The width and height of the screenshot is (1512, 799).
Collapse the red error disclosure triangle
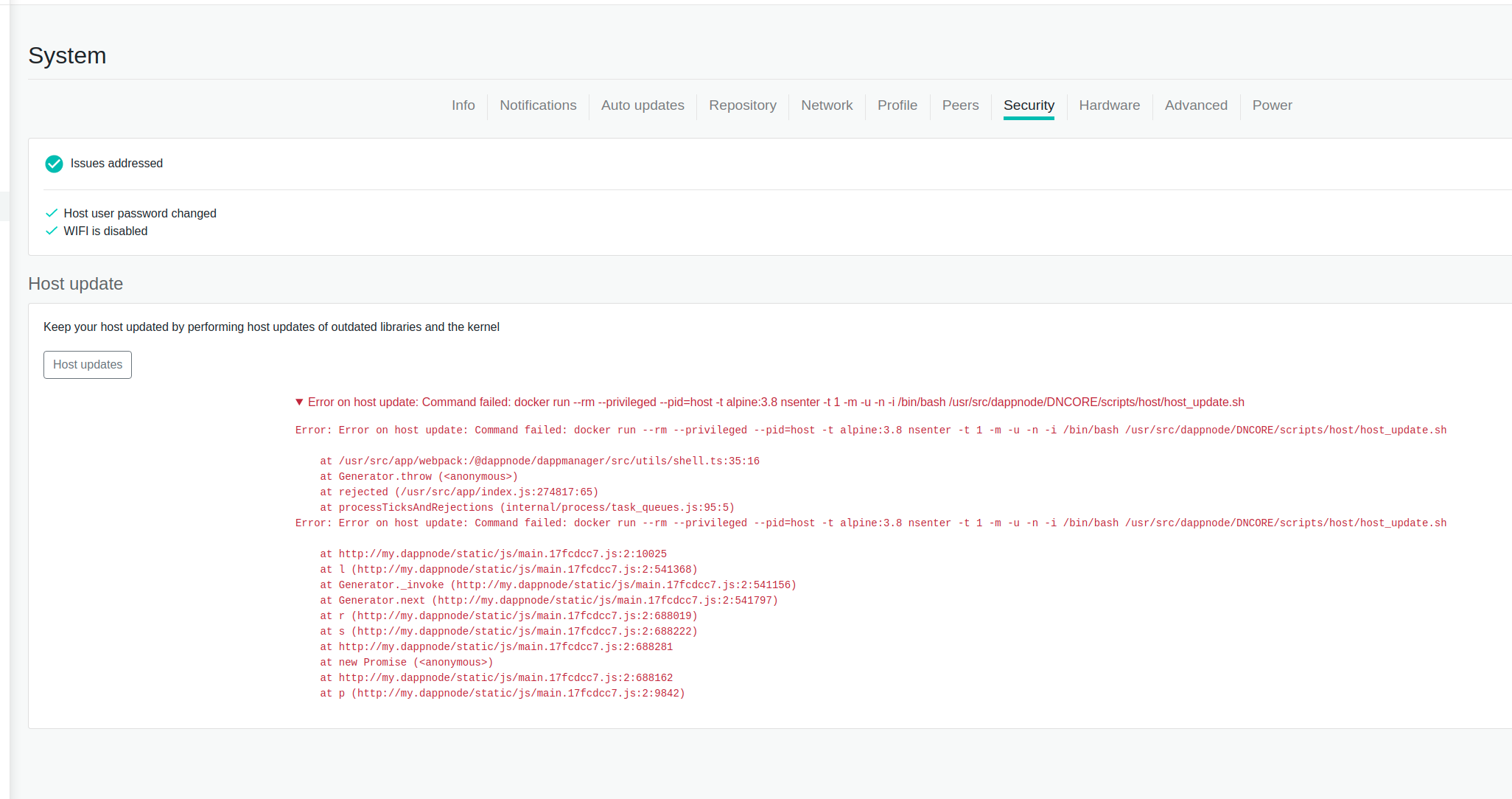point(299,402)
